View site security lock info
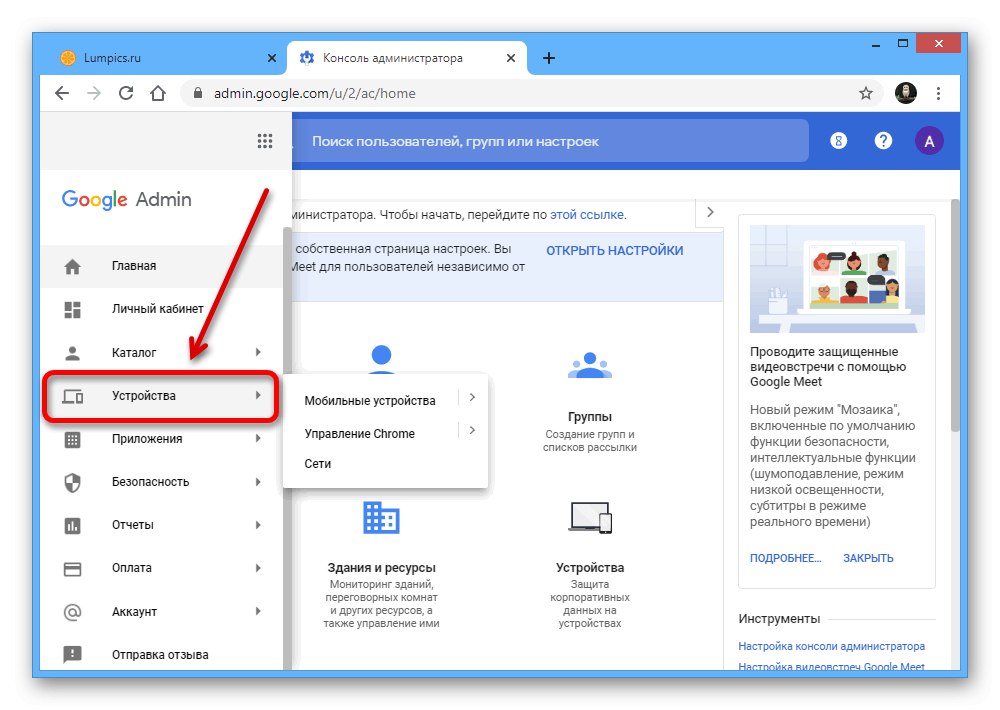The image size is (1000, 710). coord(198,93)
